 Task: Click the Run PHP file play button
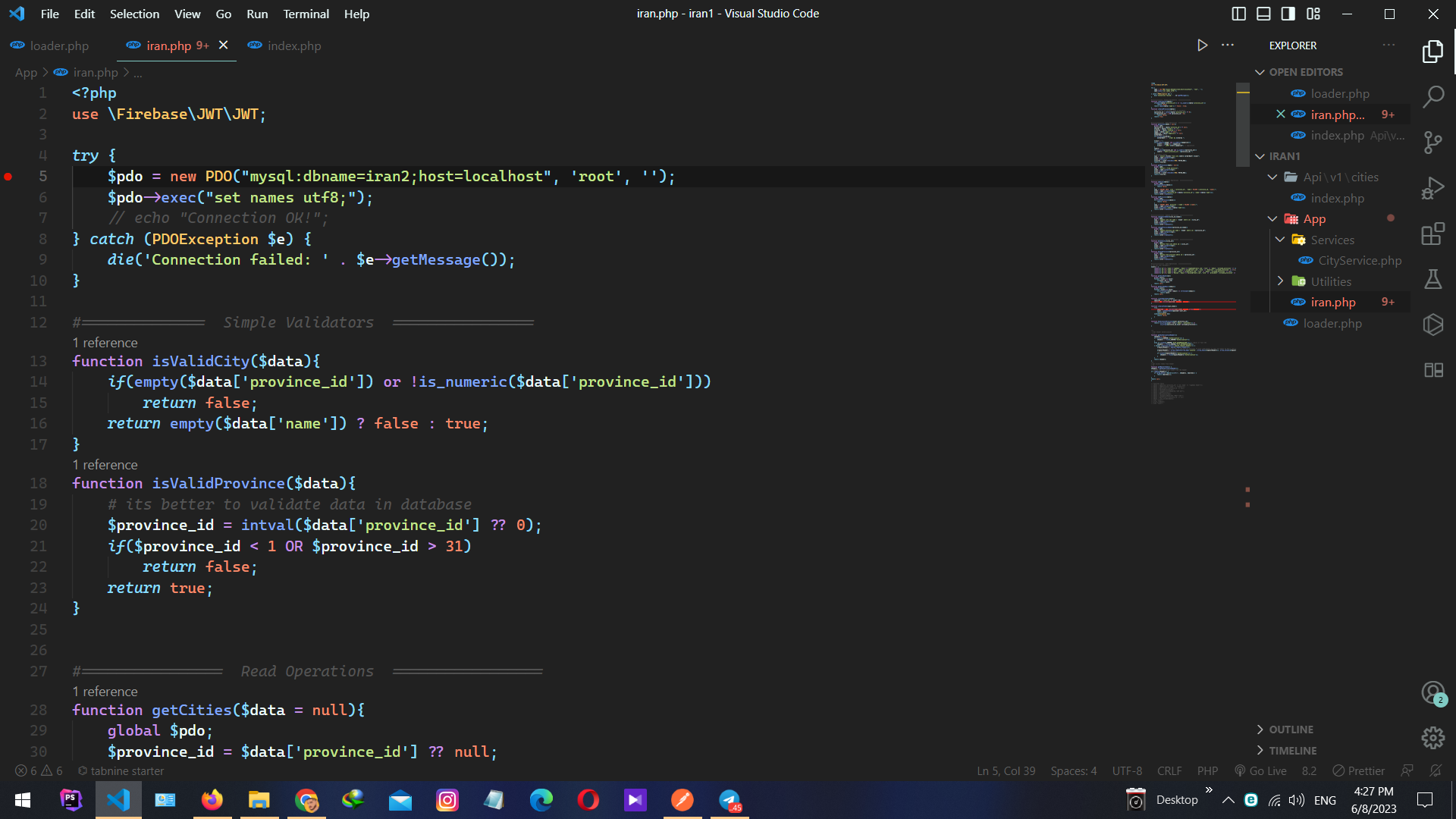(1202, 45)
